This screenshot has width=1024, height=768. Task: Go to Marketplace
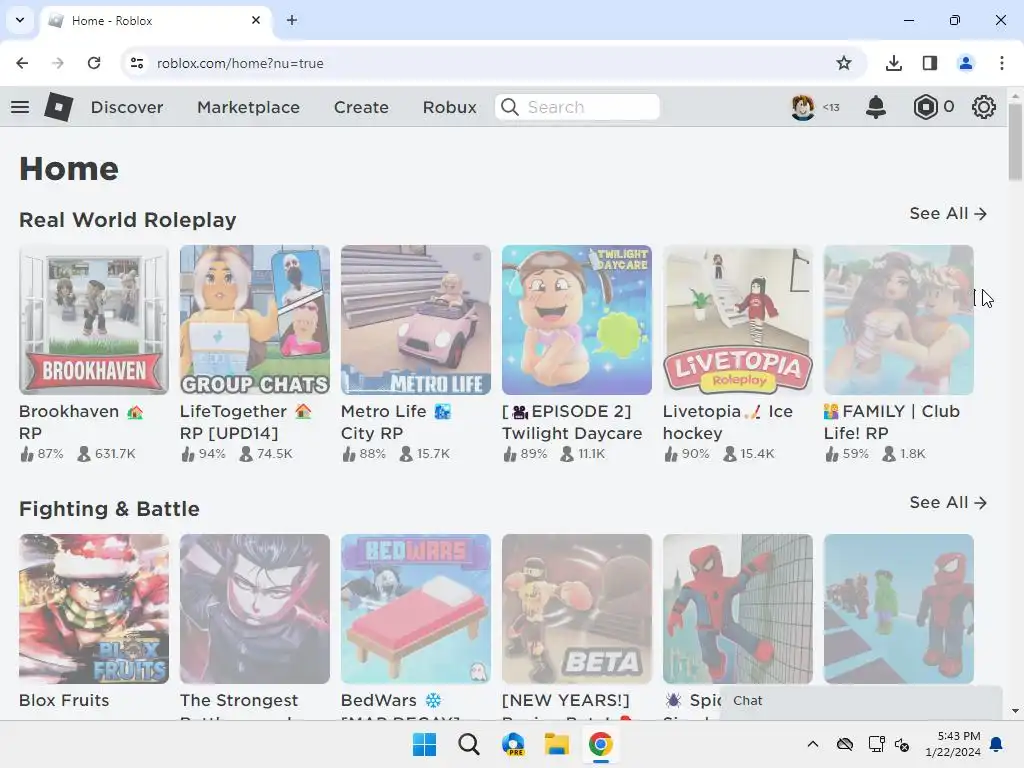pos(248,107)
